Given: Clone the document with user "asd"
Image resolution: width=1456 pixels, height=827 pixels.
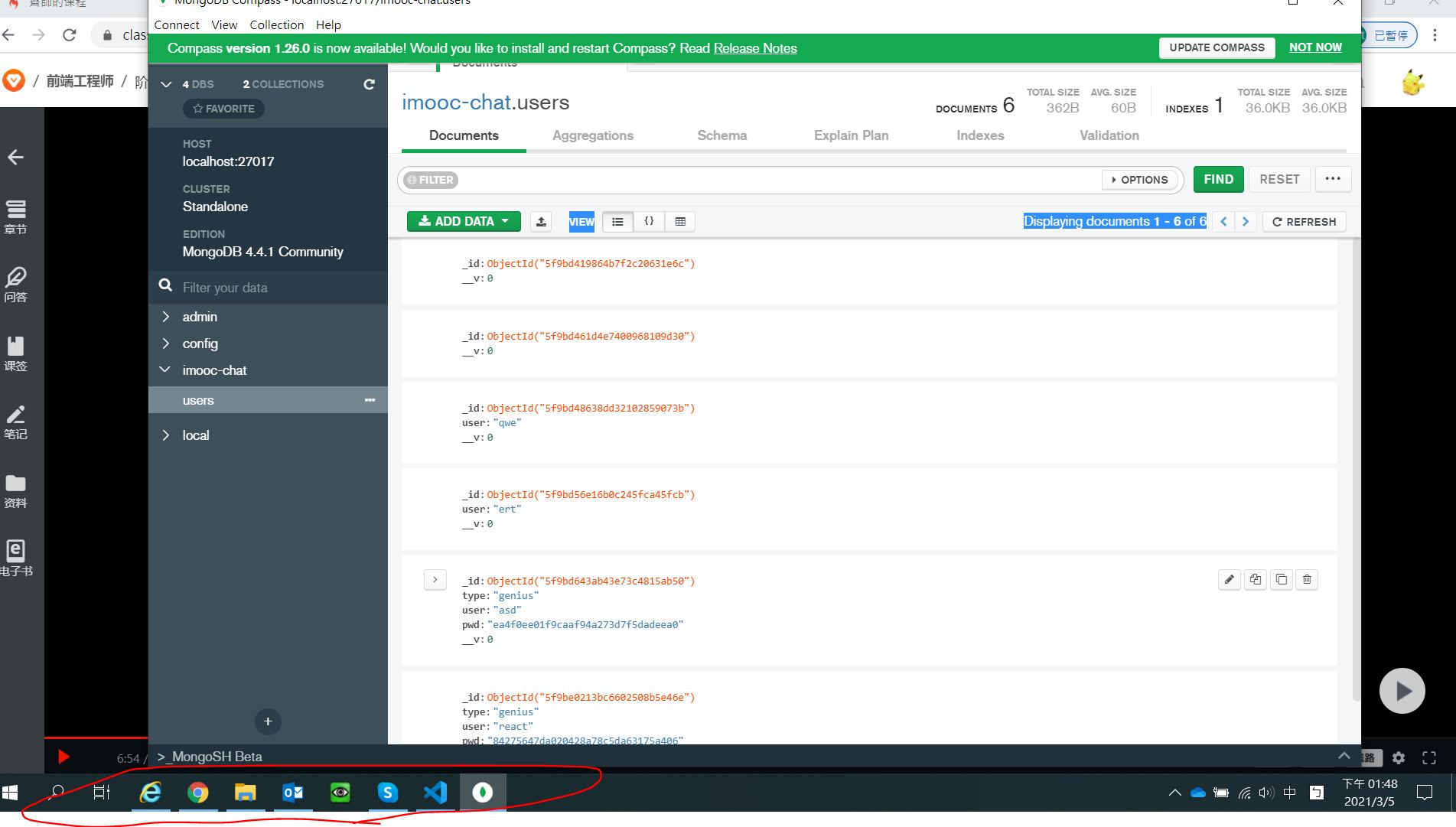Looking at the screenshot, I should pos(1282,580).
